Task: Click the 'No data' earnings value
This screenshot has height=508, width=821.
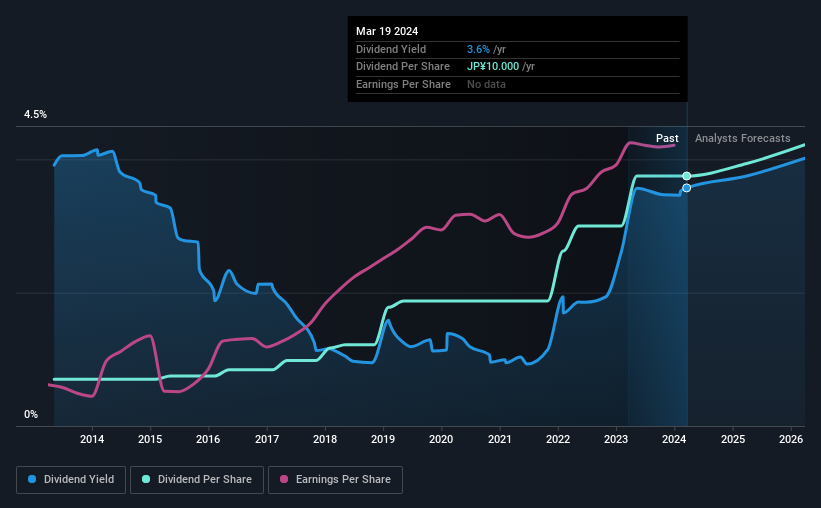Action: (486, 84)
